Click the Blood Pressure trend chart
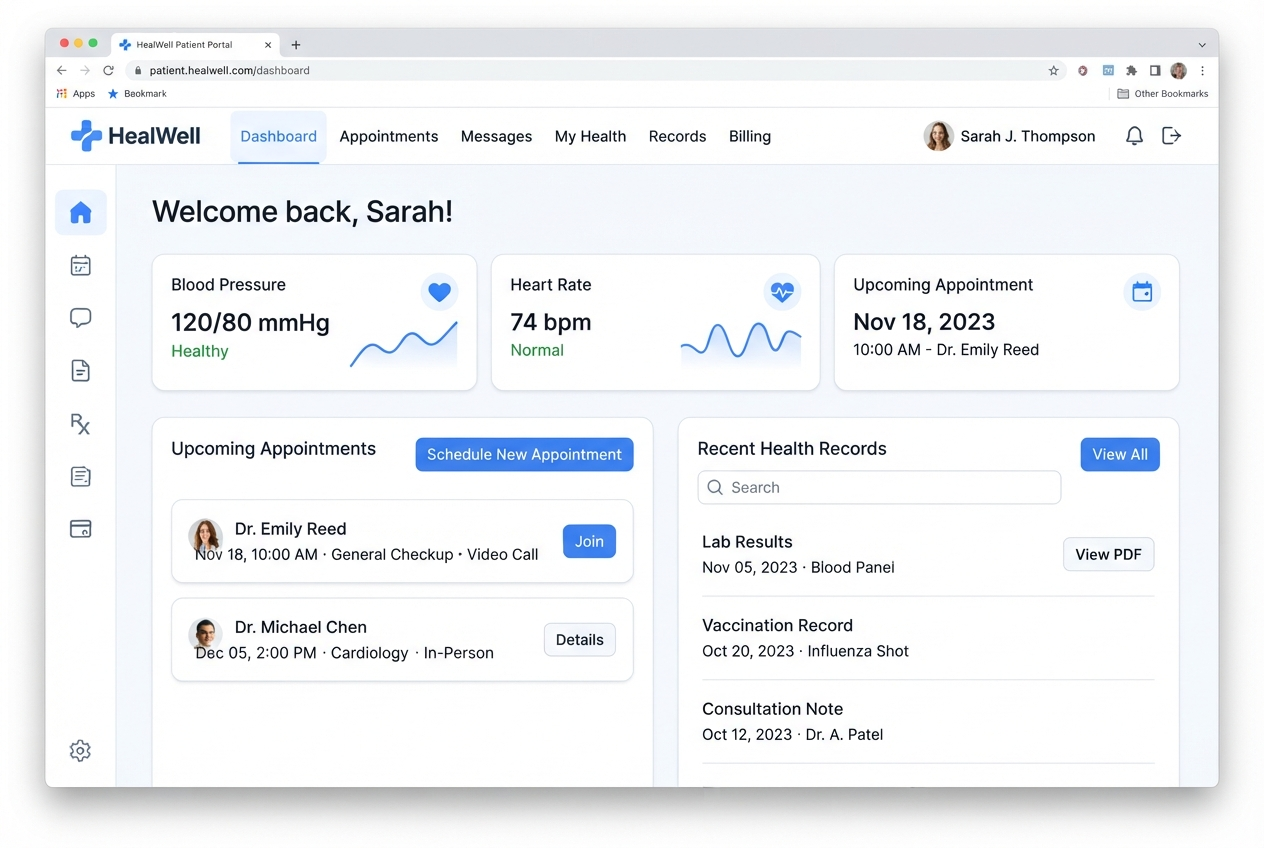The image size is (1264, 848). [x=404, y=345]
